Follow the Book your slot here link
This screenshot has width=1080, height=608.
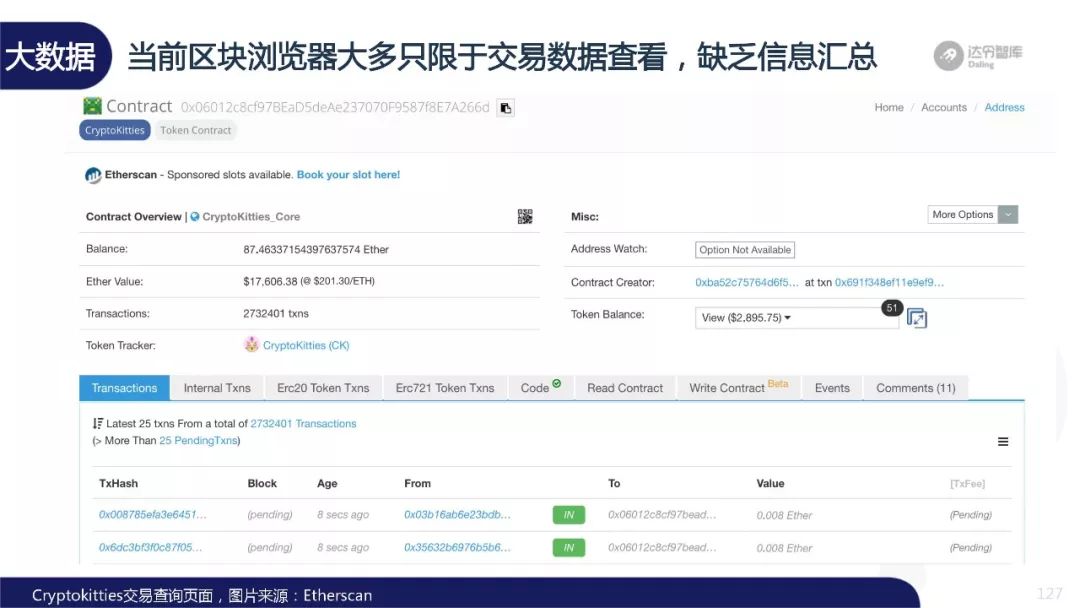click(349, 175)
